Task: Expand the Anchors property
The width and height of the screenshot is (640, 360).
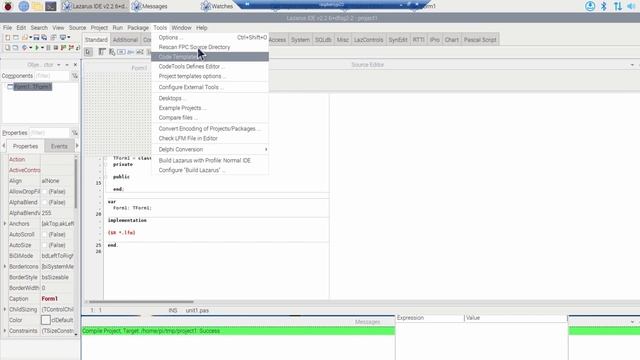Action: pos(5,224)
